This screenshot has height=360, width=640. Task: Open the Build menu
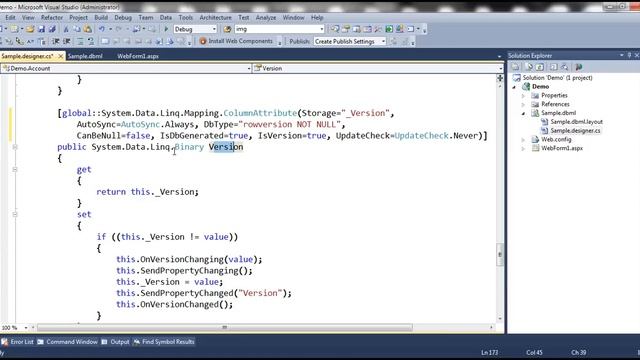pos(101,18)
